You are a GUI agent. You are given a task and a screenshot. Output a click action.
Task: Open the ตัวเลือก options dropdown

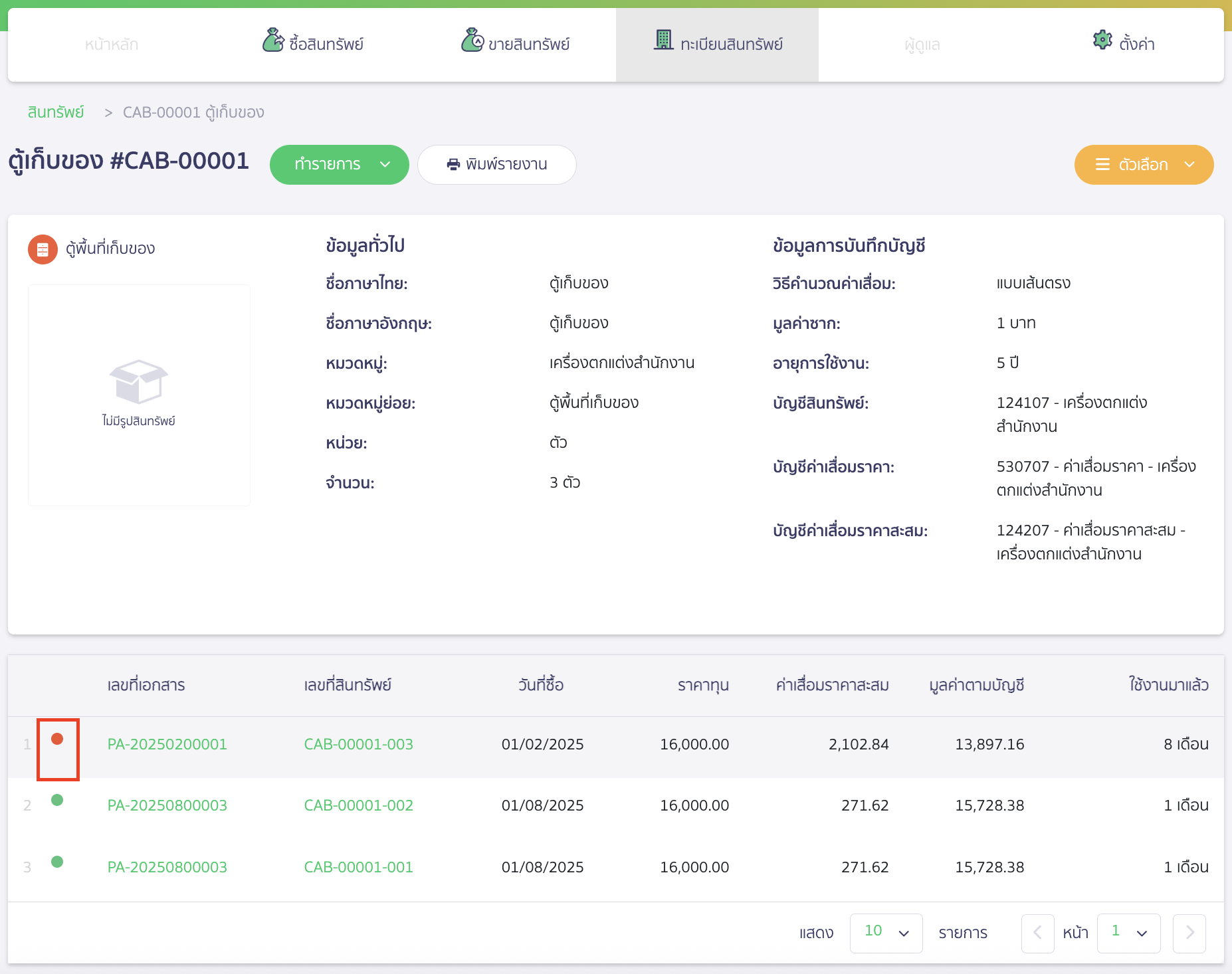pos(1143,165)
